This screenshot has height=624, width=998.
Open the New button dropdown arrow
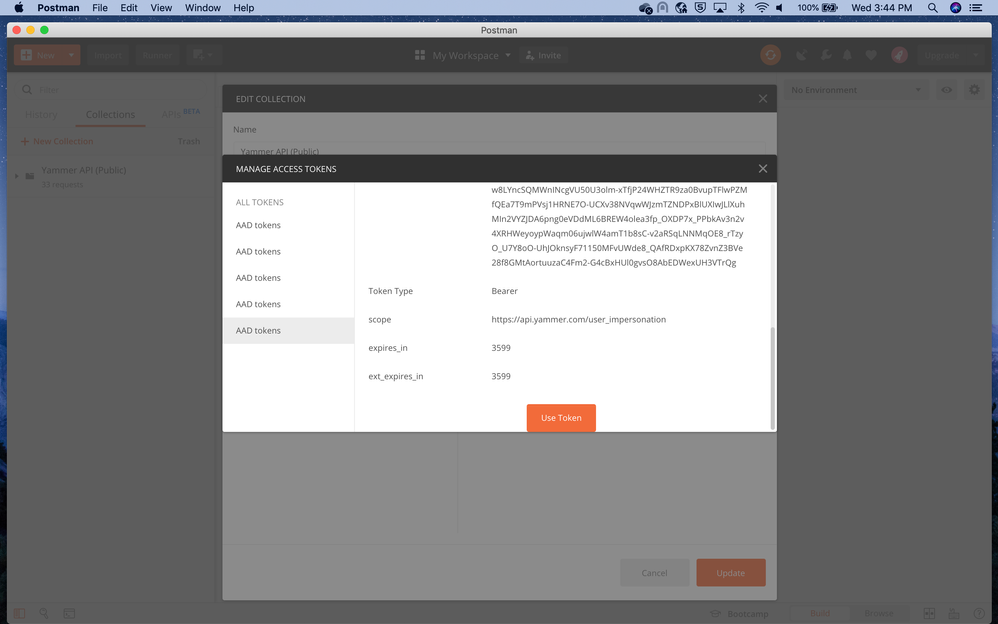point(71,55)
